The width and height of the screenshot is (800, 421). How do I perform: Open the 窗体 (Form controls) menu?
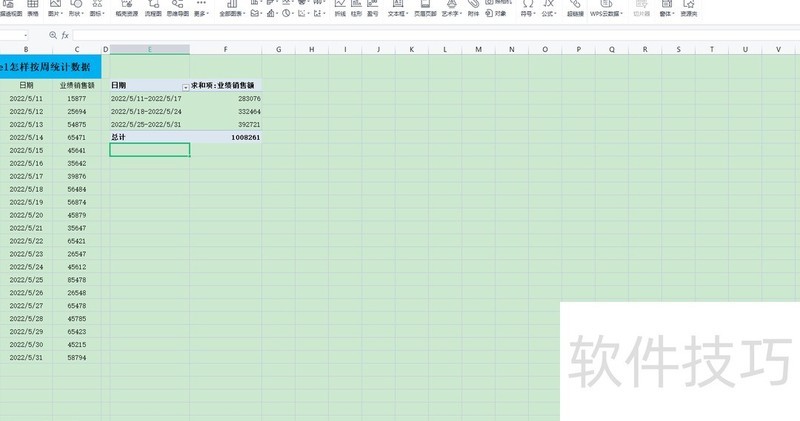point(667,8)
